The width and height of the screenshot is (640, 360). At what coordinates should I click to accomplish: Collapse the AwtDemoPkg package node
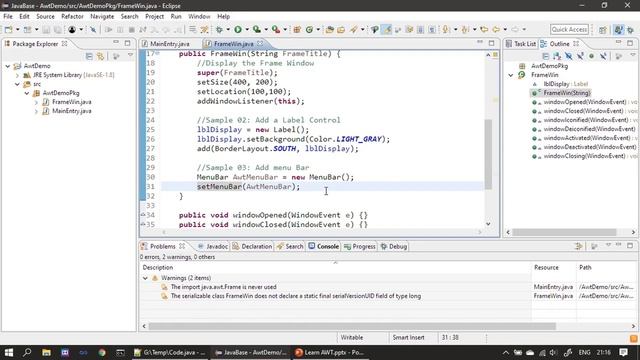click(x=27, y=93)
